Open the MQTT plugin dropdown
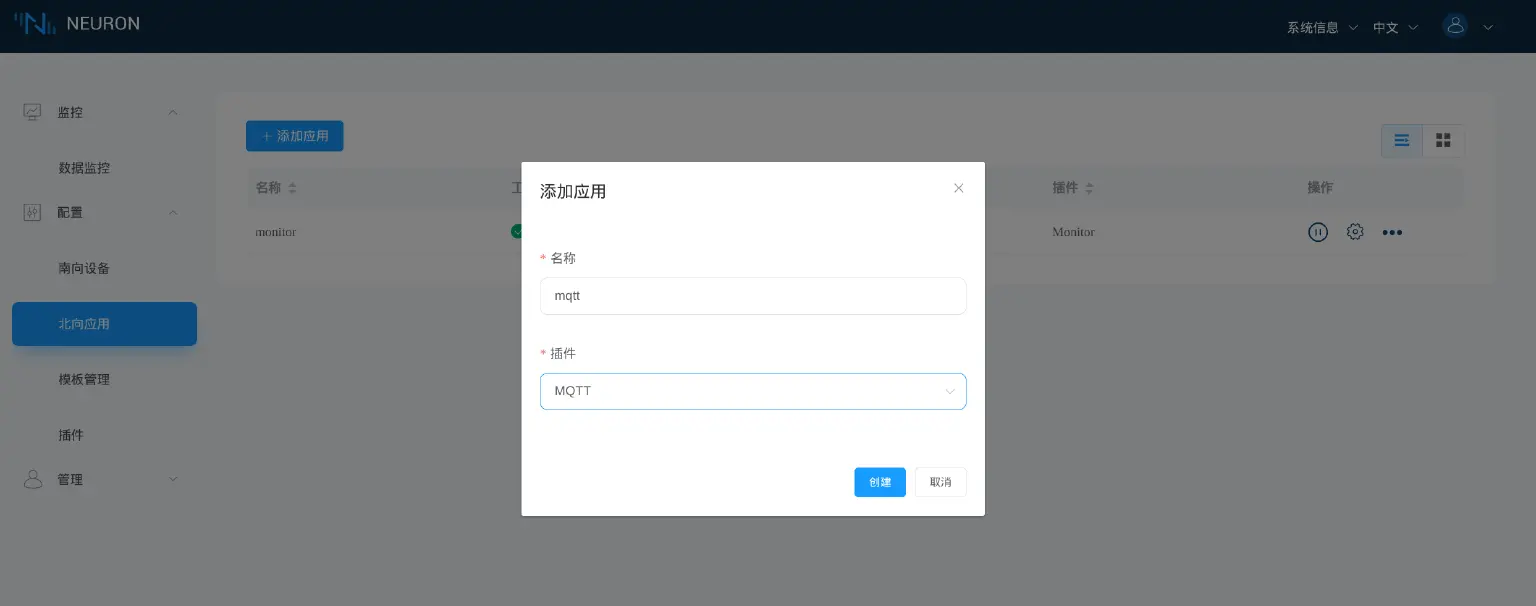 753,391
